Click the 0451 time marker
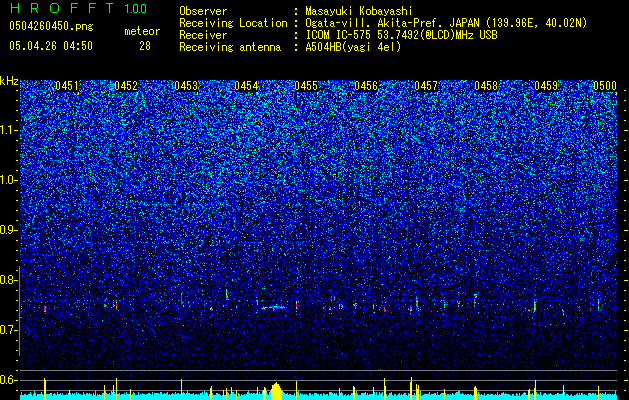The width and height of the screenshot is (629, 400). (67, 86)
